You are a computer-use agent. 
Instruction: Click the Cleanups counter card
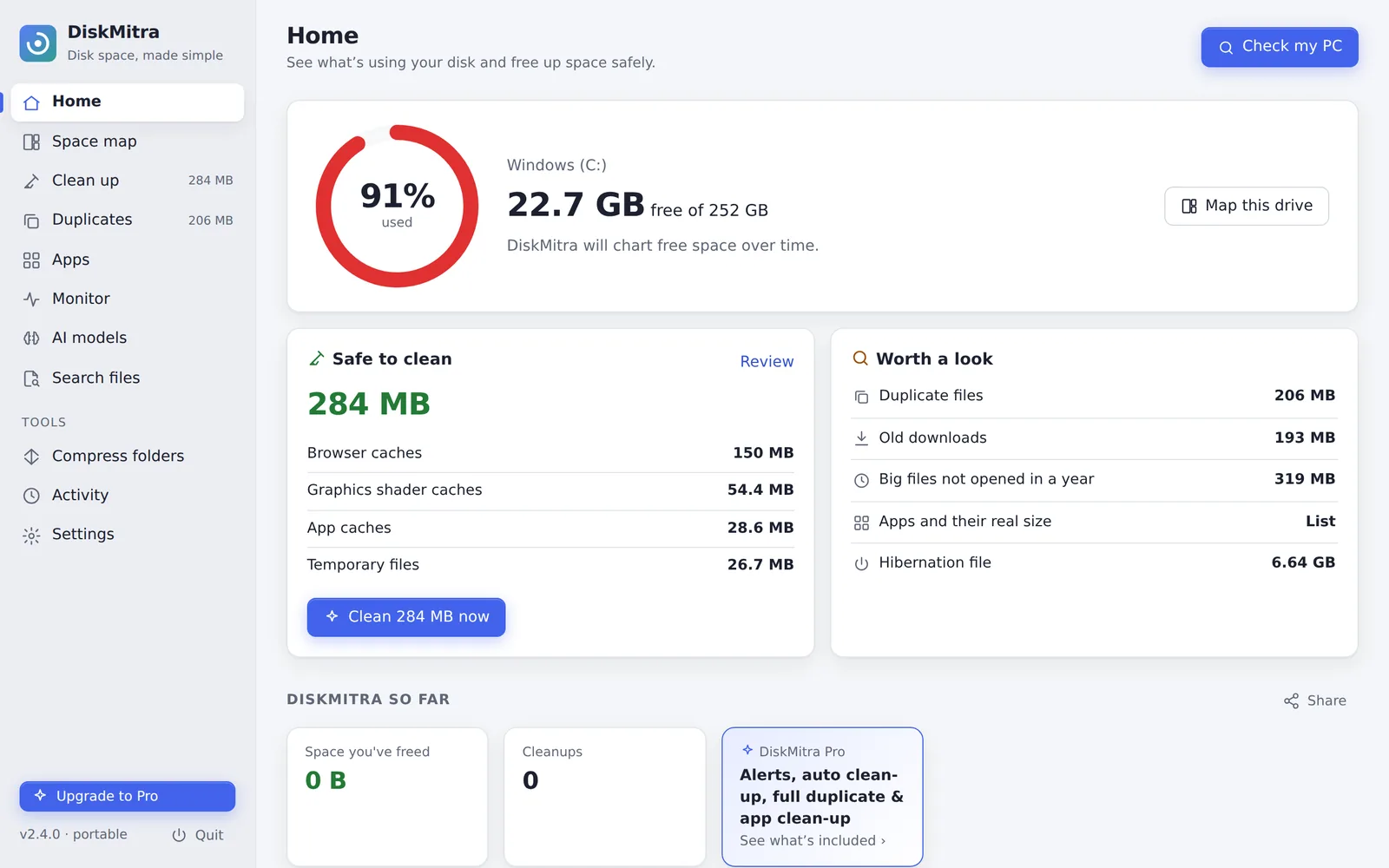pos(605,797)
